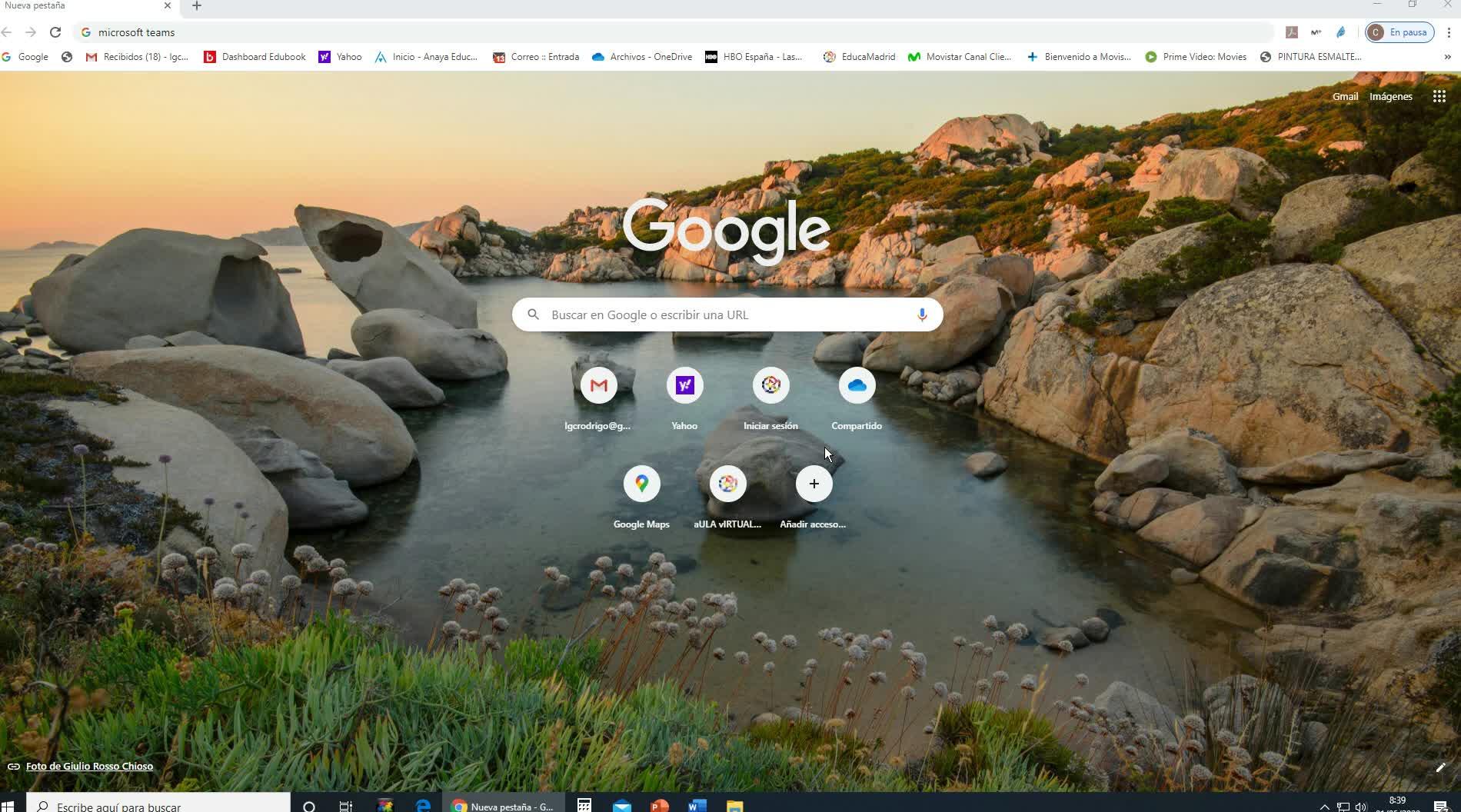
Task: Open the PINTURA ESMALTE... bookmark
Action: point(1311,57)
